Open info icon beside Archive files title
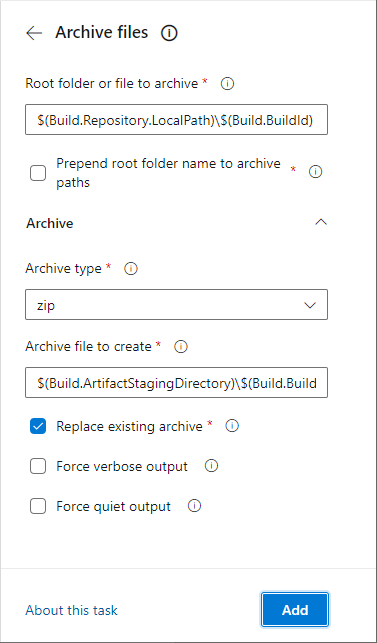 coord(169,33)
